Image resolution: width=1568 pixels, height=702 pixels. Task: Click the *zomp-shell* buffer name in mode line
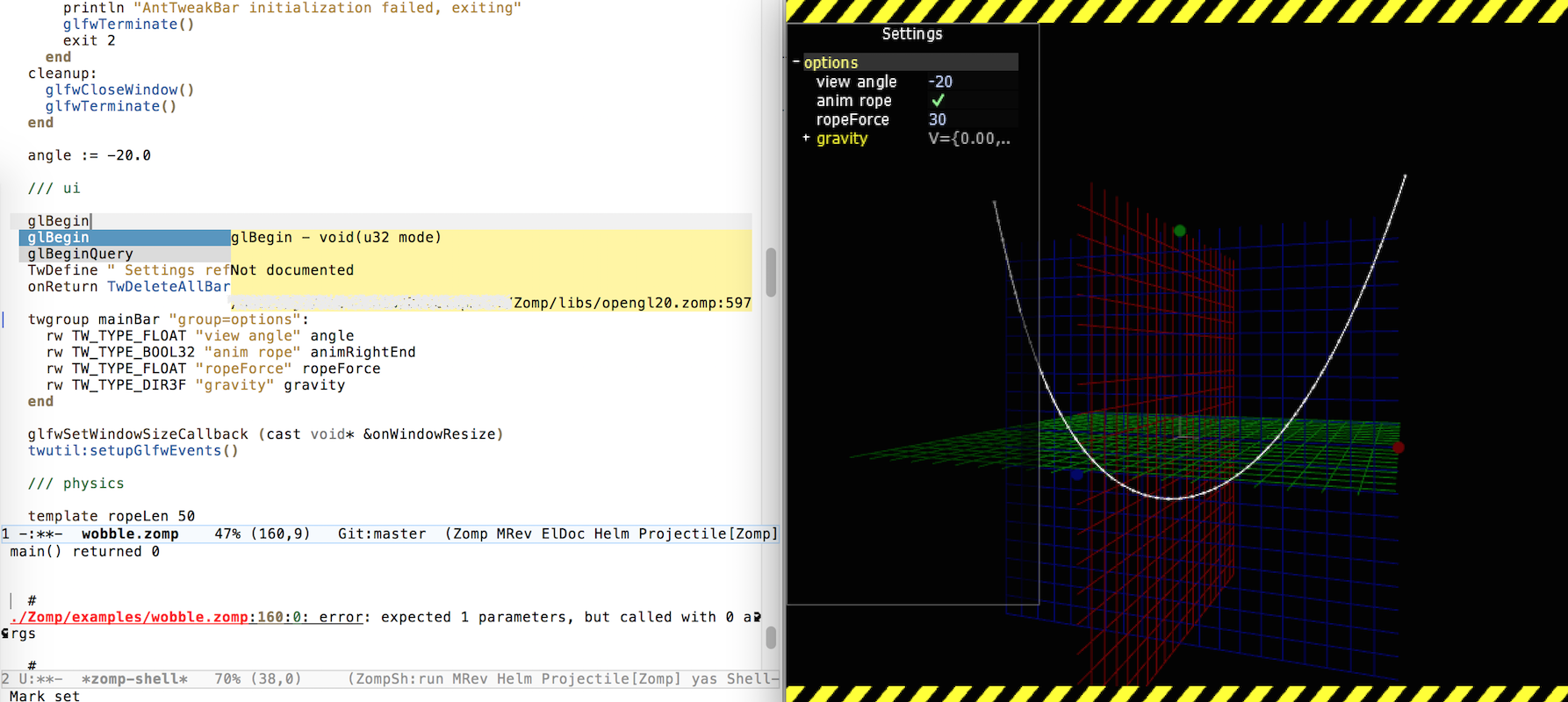[134, 679]
